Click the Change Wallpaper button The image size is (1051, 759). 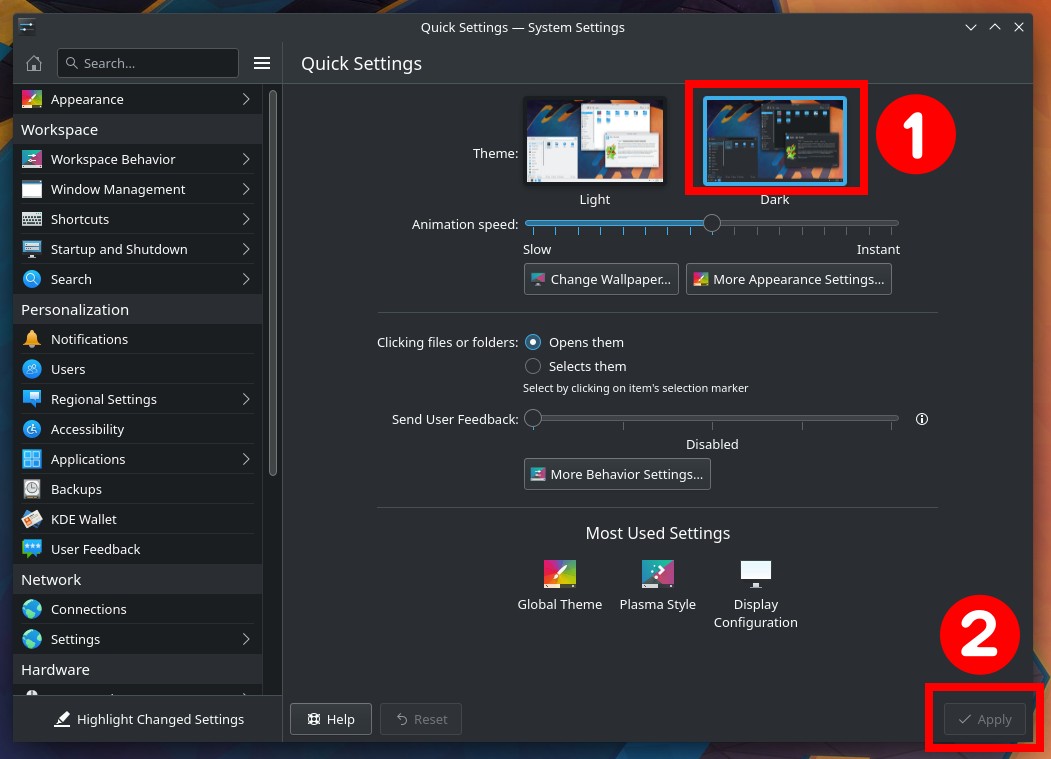pos(601,279)
